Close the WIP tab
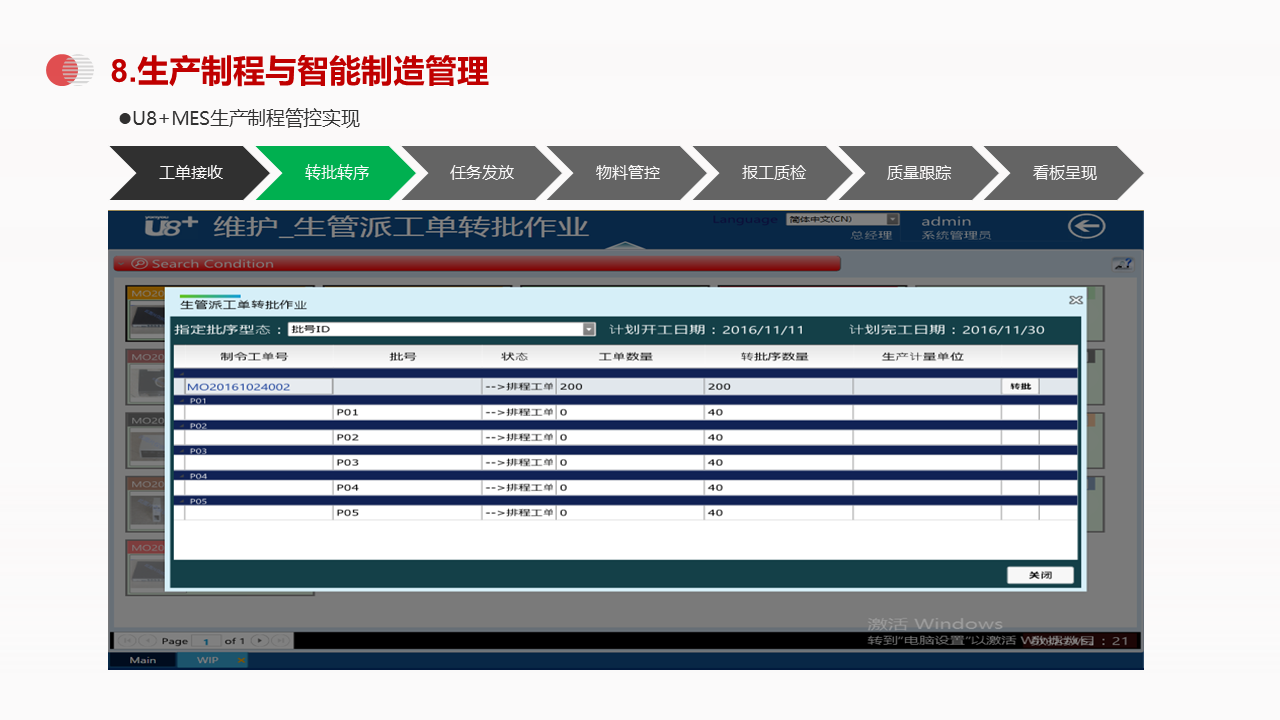The height and width of the screenshot is (720, 1280). [x=240, y=660]
